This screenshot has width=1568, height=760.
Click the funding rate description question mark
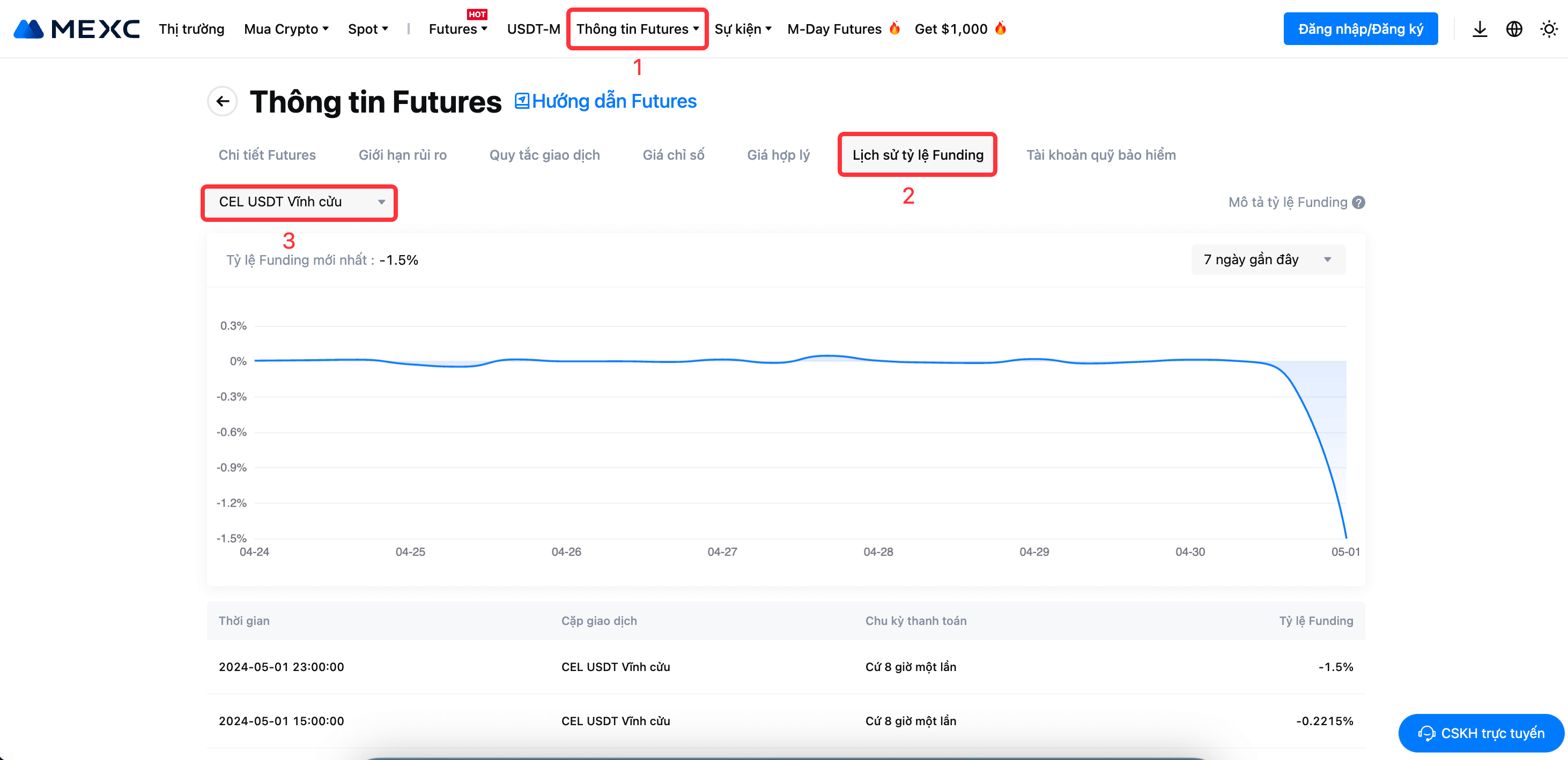(1358, 202)
